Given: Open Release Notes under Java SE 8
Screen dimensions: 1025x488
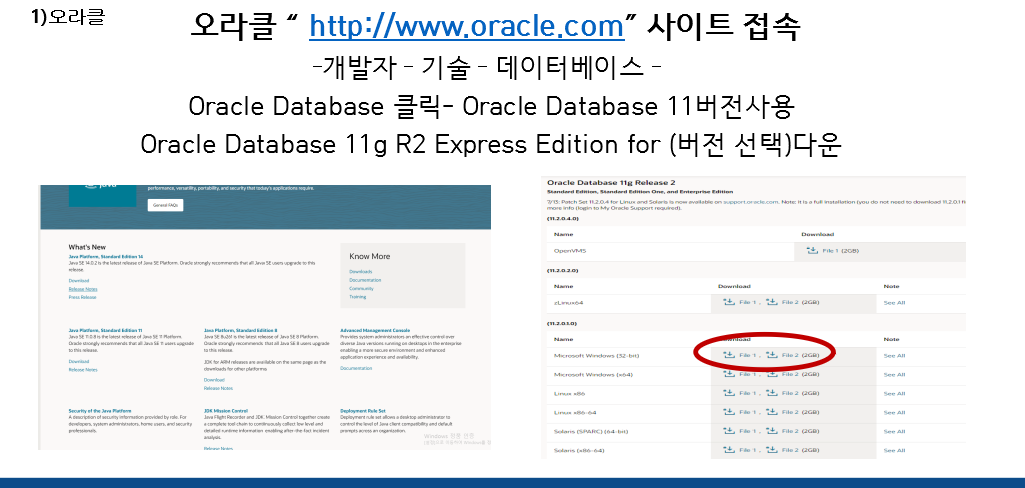Looking at the screenshot, I should pyautogui.click(x=218, y=388).
